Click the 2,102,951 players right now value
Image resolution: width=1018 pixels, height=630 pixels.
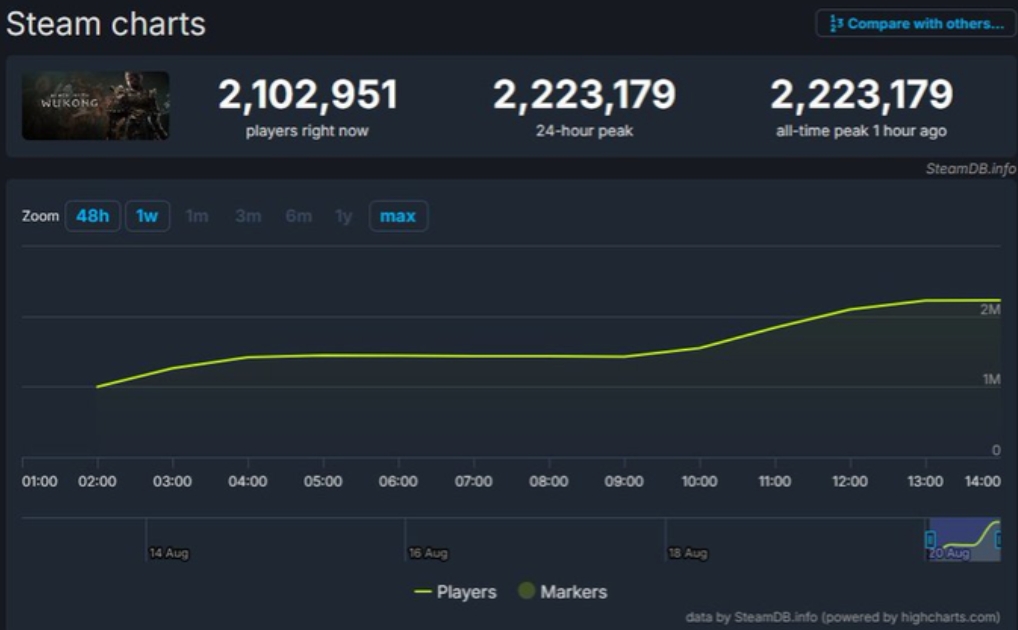pyautogui.click(x=308, y=95)
